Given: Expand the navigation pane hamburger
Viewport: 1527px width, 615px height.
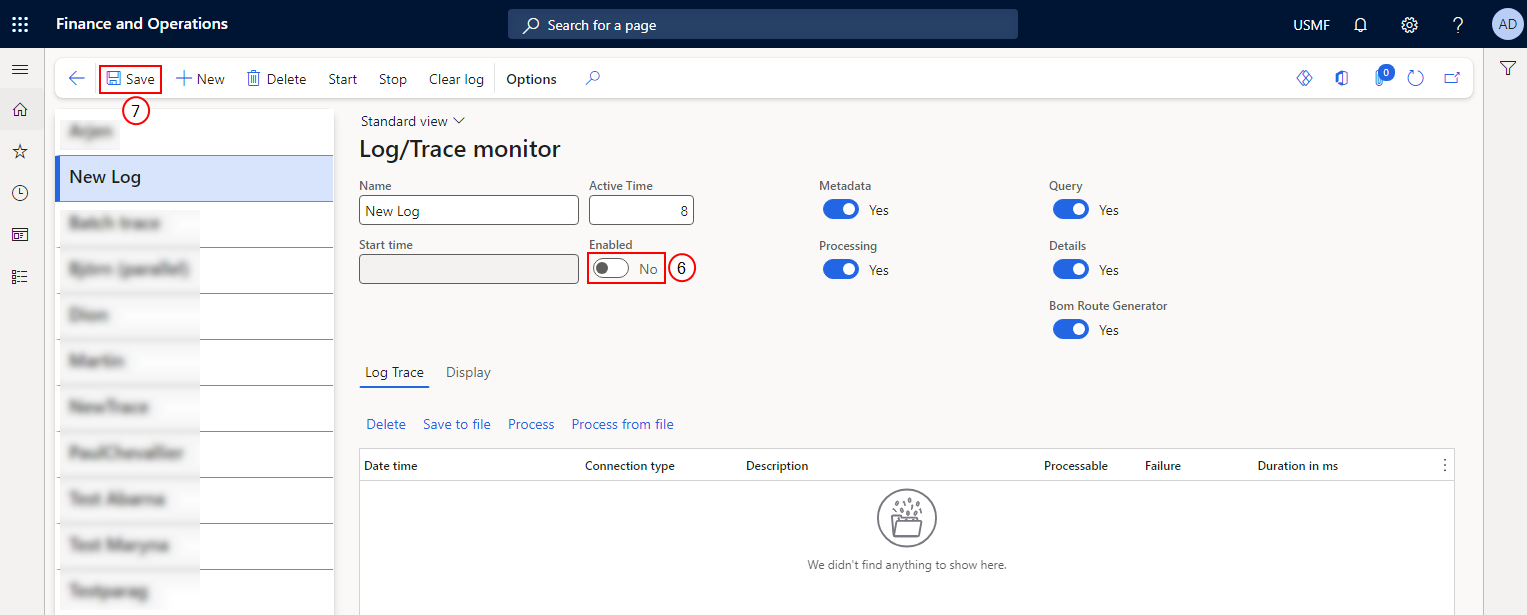Looking at the screenshot, I should pyautogui.click(x=20, y=69).
